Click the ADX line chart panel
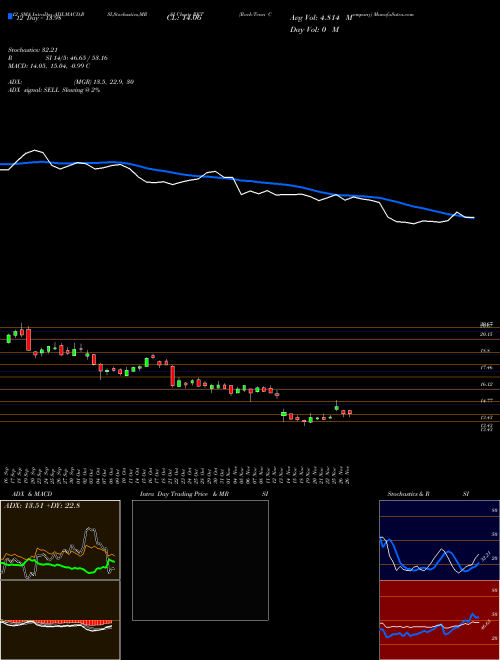The width and height of the screenshot is (500, 660). click(60, 540)
